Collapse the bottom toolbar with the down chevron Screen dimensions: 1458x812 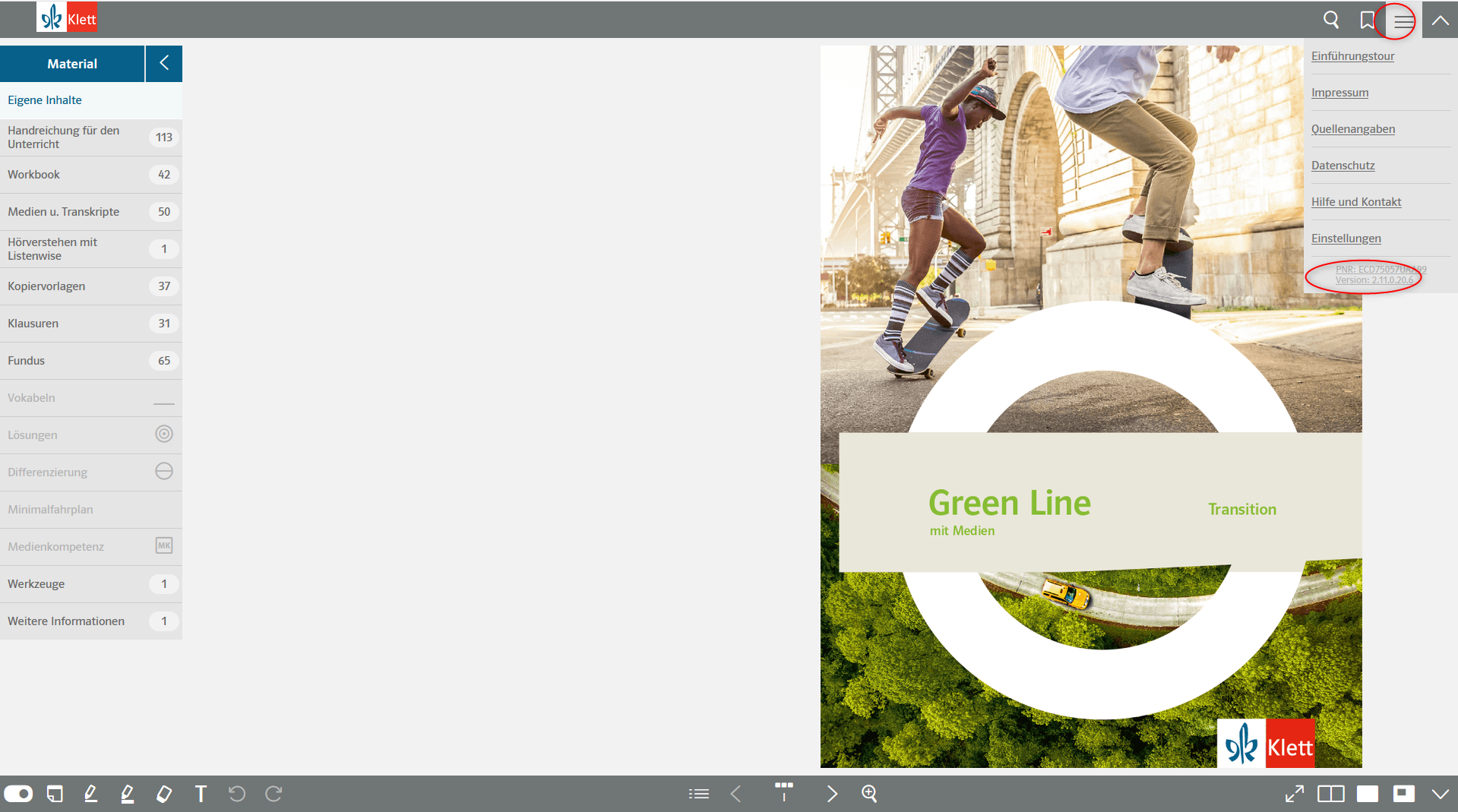(1440, 794)
